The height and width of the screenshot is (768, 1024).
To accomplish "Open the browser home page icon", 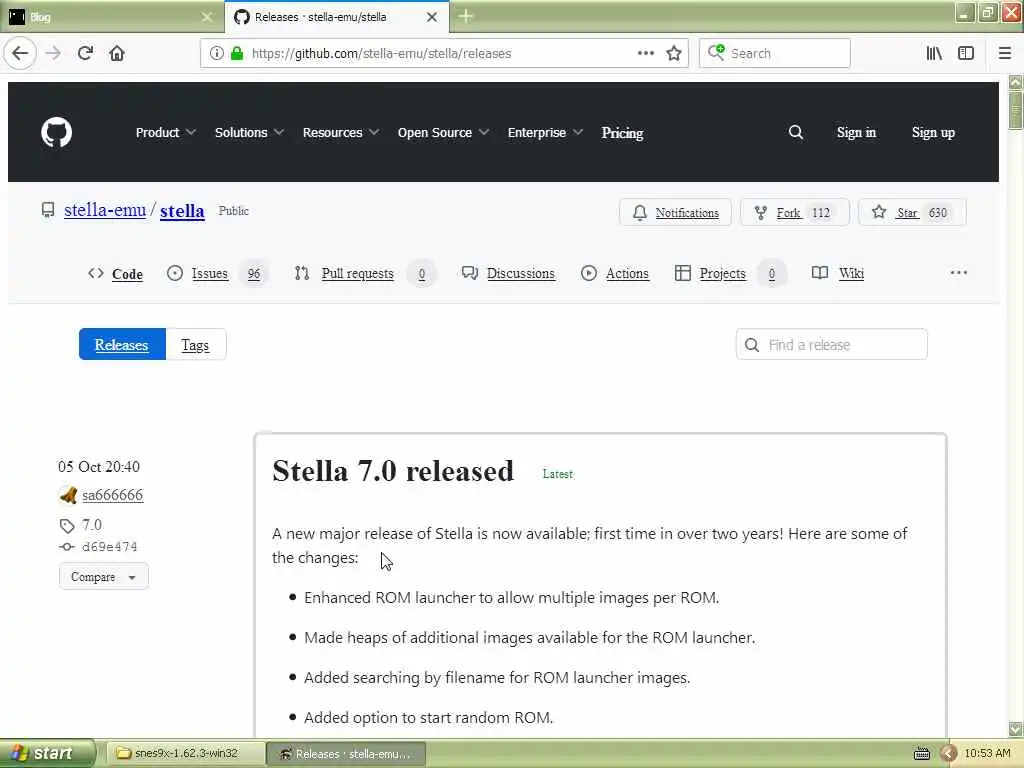I will click(117, 53).
